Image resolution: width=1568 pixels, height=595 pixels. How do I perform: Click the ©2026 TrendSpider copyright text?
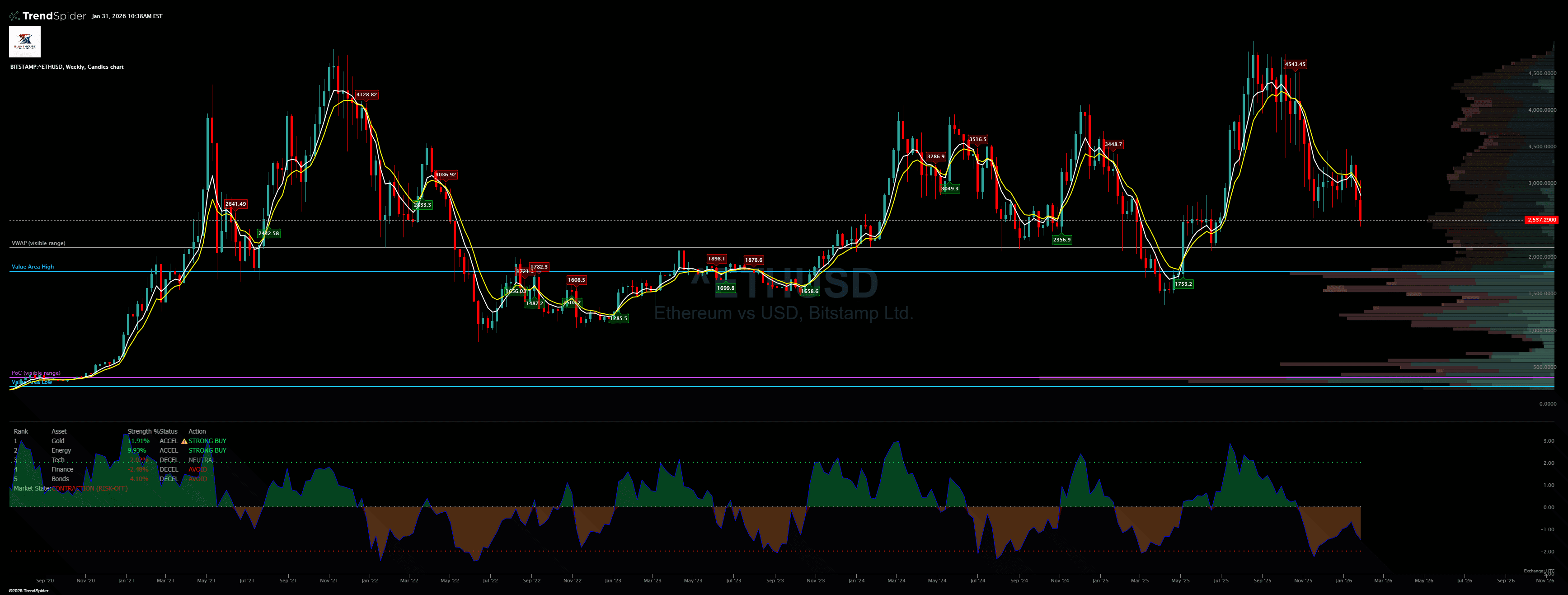pyautogui.click(x=28, y=591)
